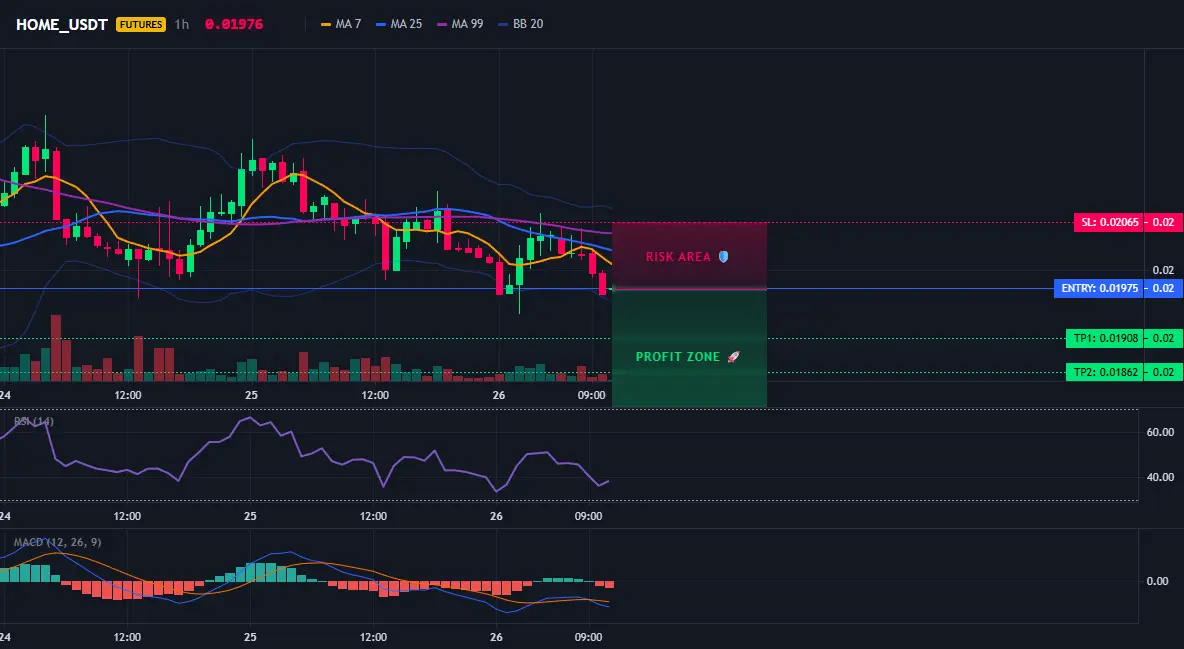Toggle the MA 99 legend item
1184x649 pixels.
tap(460, 24)
